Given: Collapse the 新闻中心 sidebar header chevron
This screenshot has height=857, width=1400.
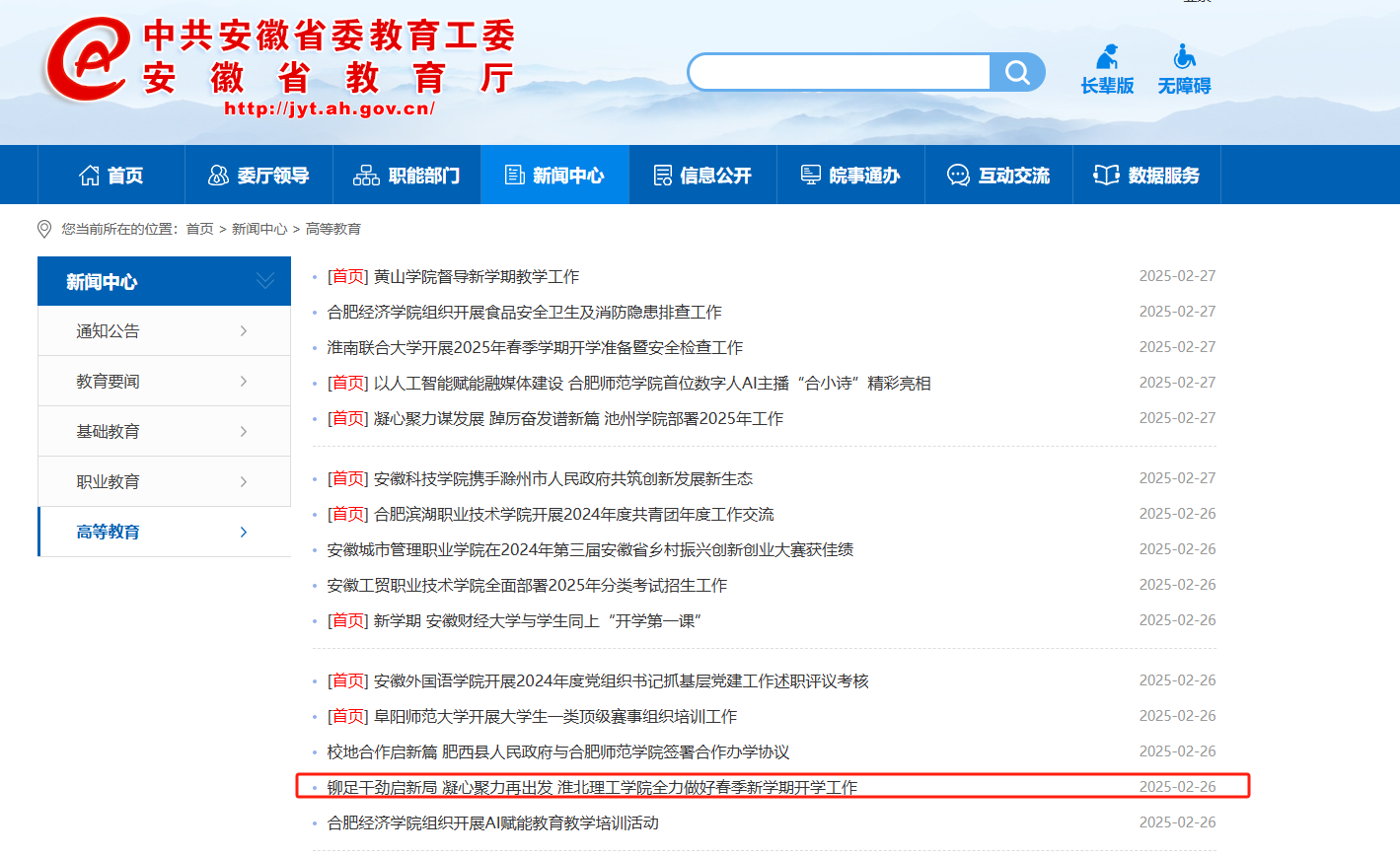Looking at the screenshot, I should coord(265,281).
